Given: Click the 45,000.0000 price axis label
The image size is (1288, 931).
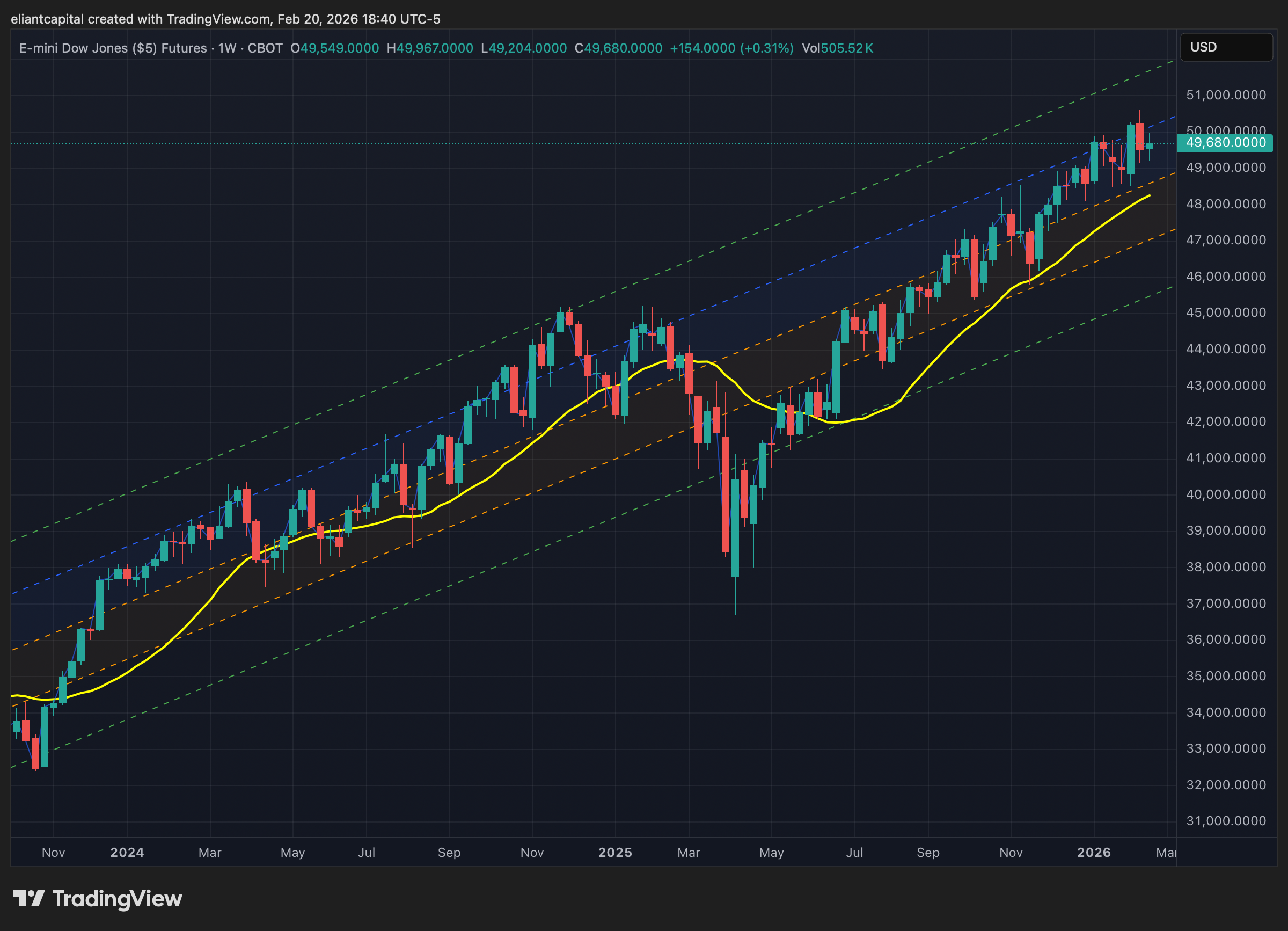Looking at the screenshot, I should click(1226, 312).
